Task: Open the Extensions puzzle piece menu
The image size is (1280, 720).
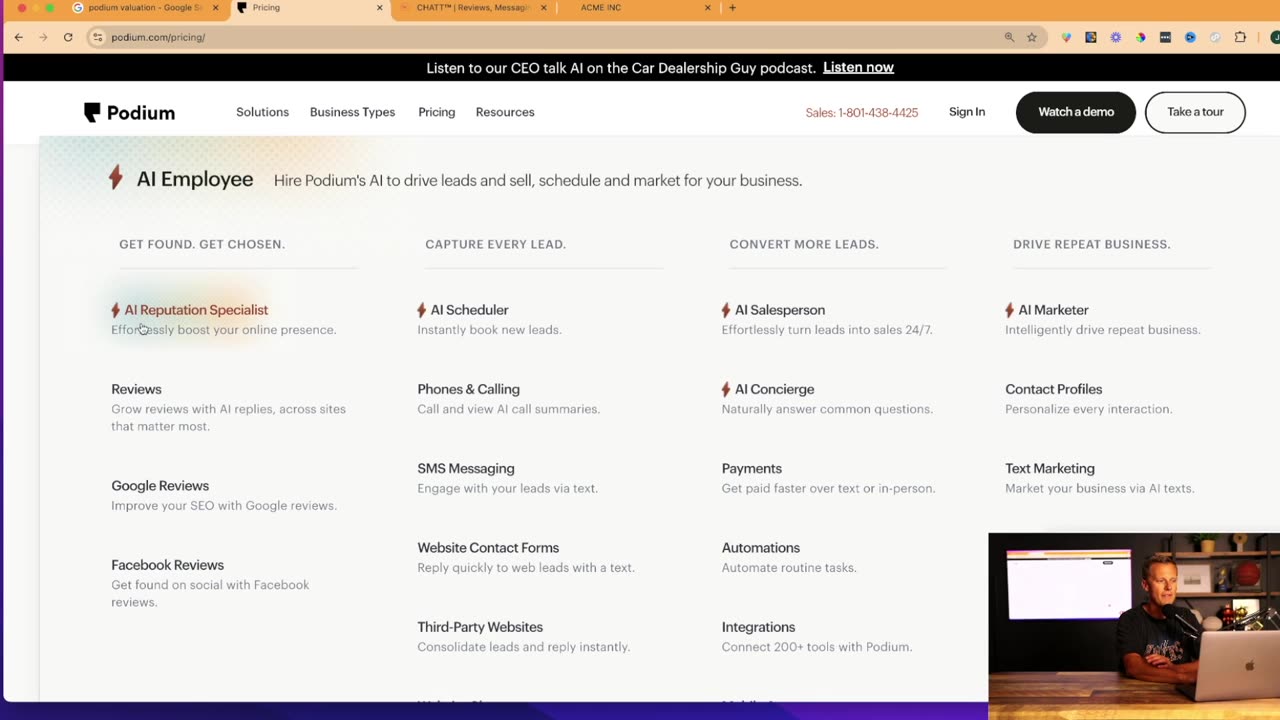Action: (x=1241, y=37)
